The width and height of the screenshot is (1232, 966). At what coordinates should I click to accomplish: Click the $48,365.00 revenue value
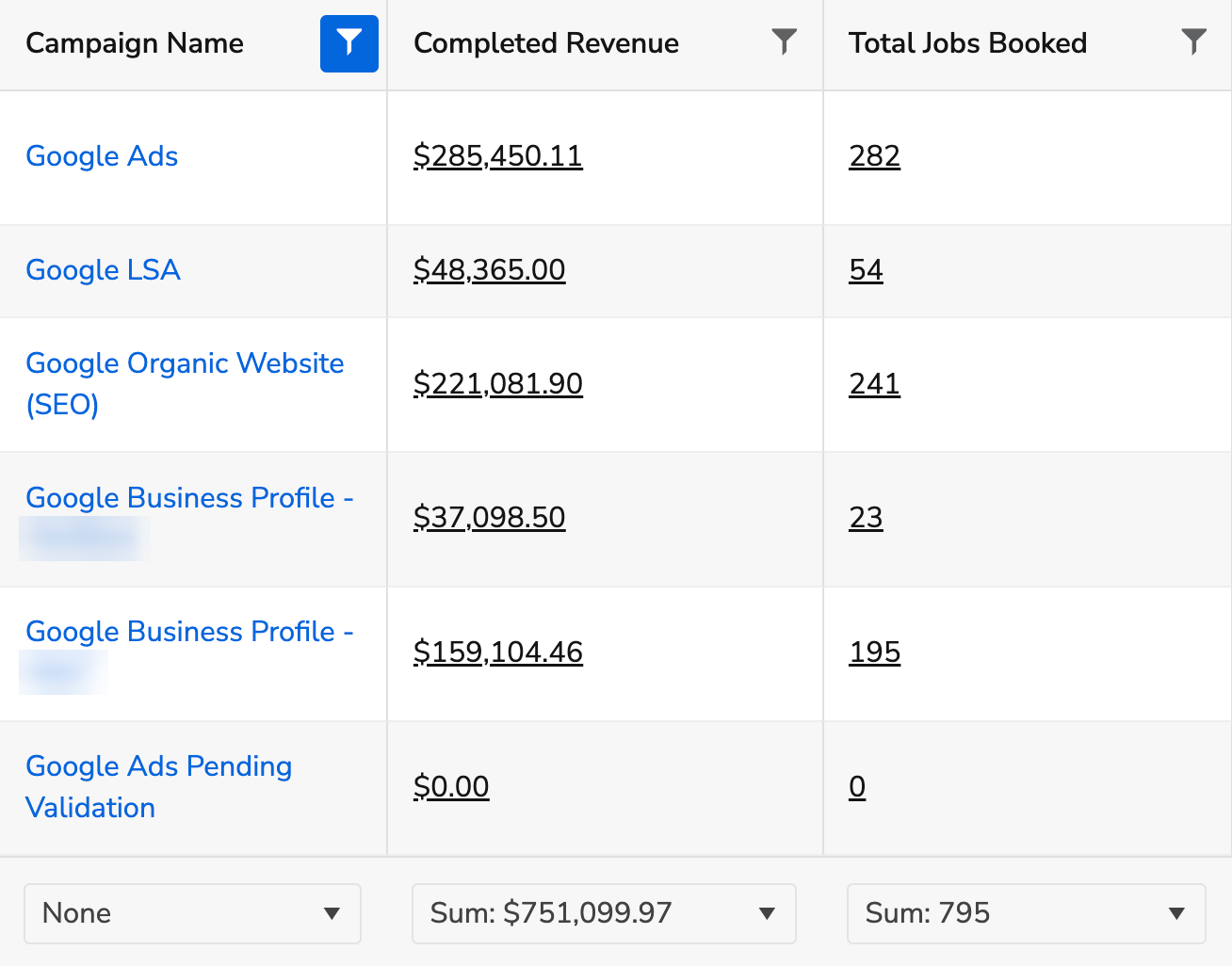pos(490,270)
